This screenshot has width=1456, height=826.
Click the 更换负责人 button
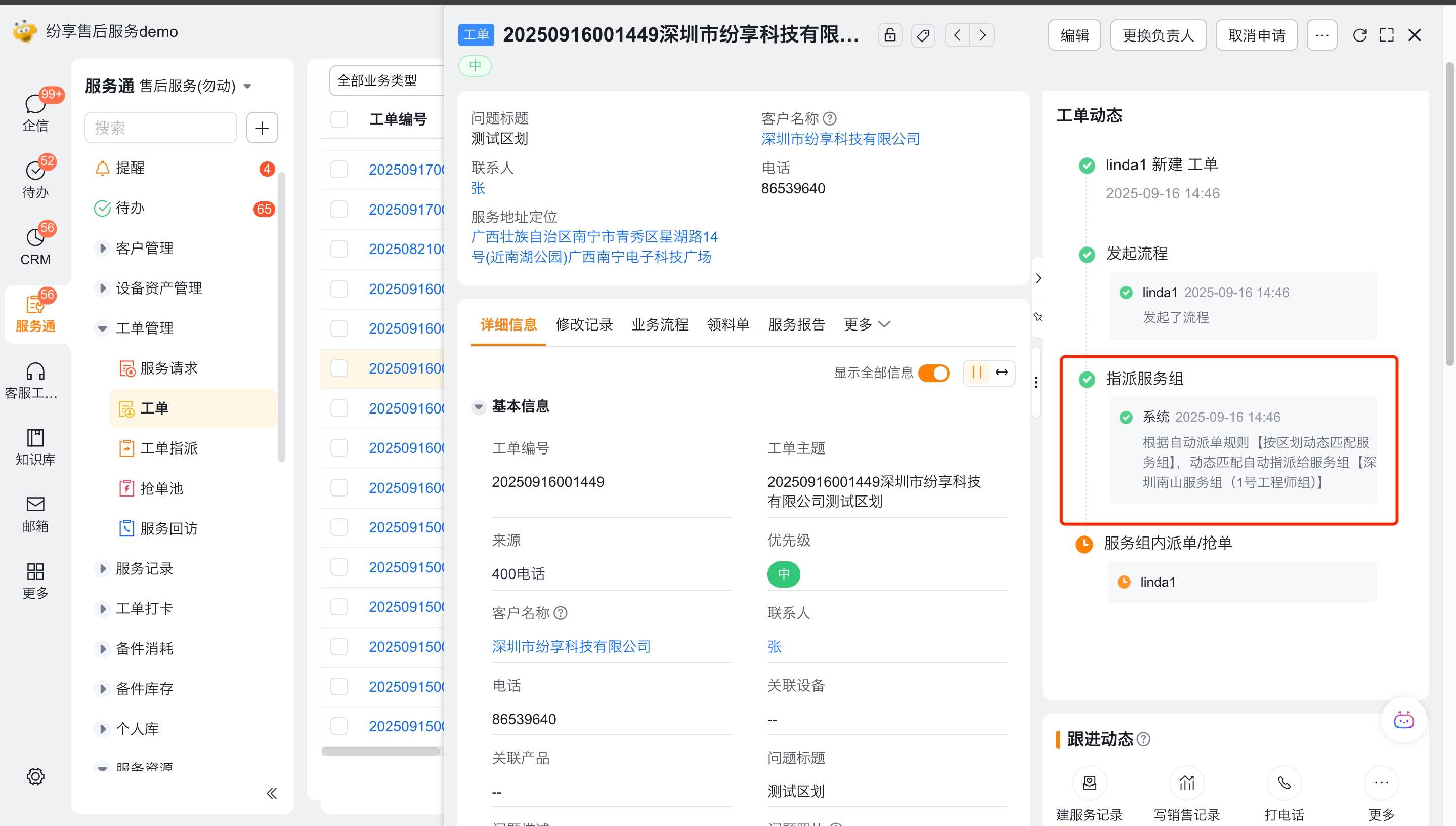pos(1158,35)
